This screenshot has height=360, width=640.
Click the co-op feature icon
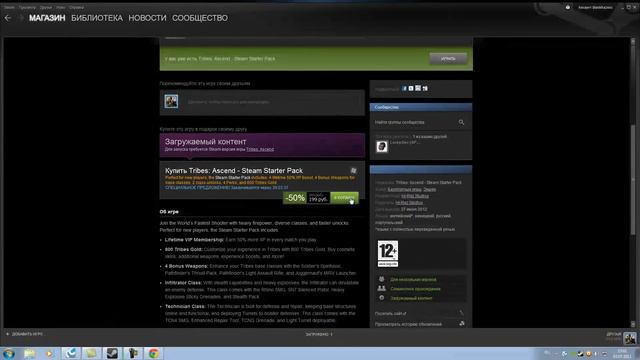[x=382, y=289]
